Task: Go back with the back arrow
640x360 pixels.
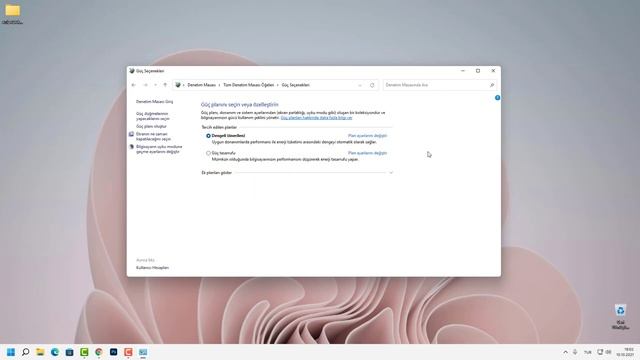Action: [x=134, y=85]
